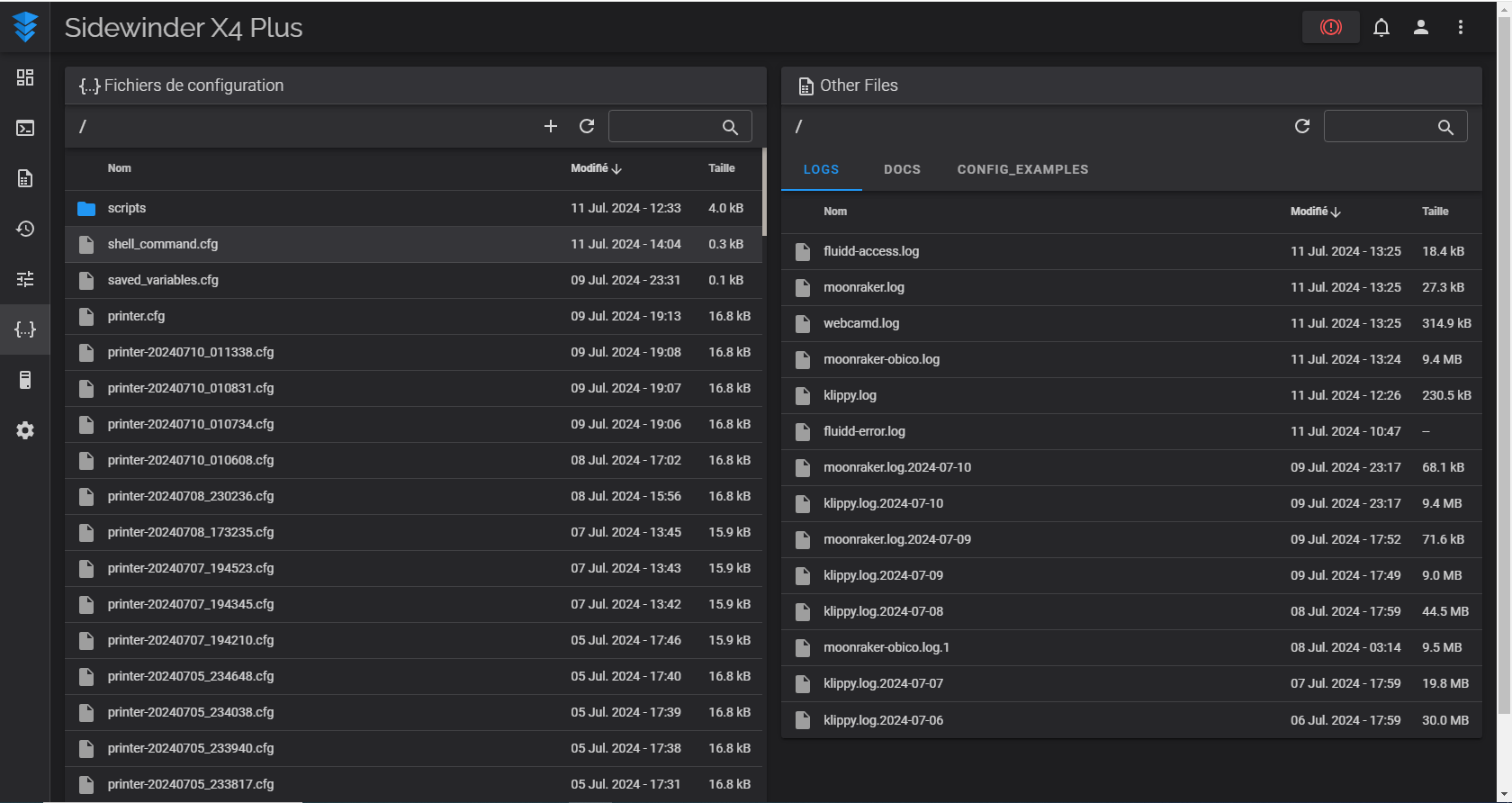Open the Tune sidebar icon

[25, 279]
